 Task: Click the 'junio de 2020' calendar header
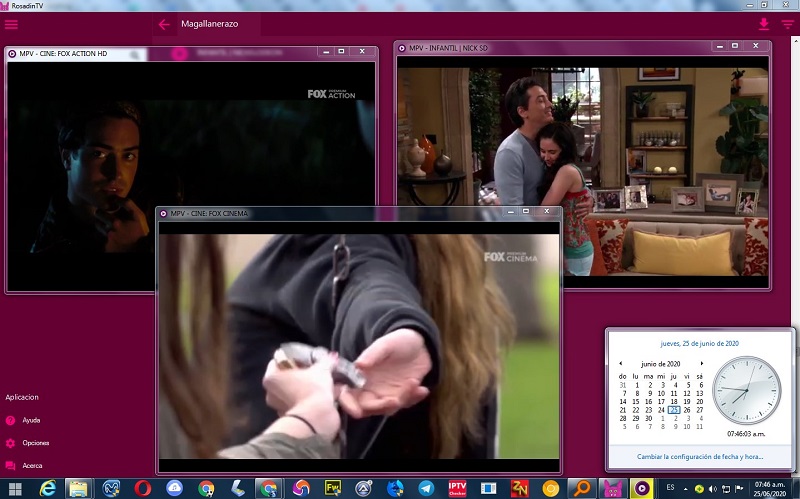click(660, 364)
